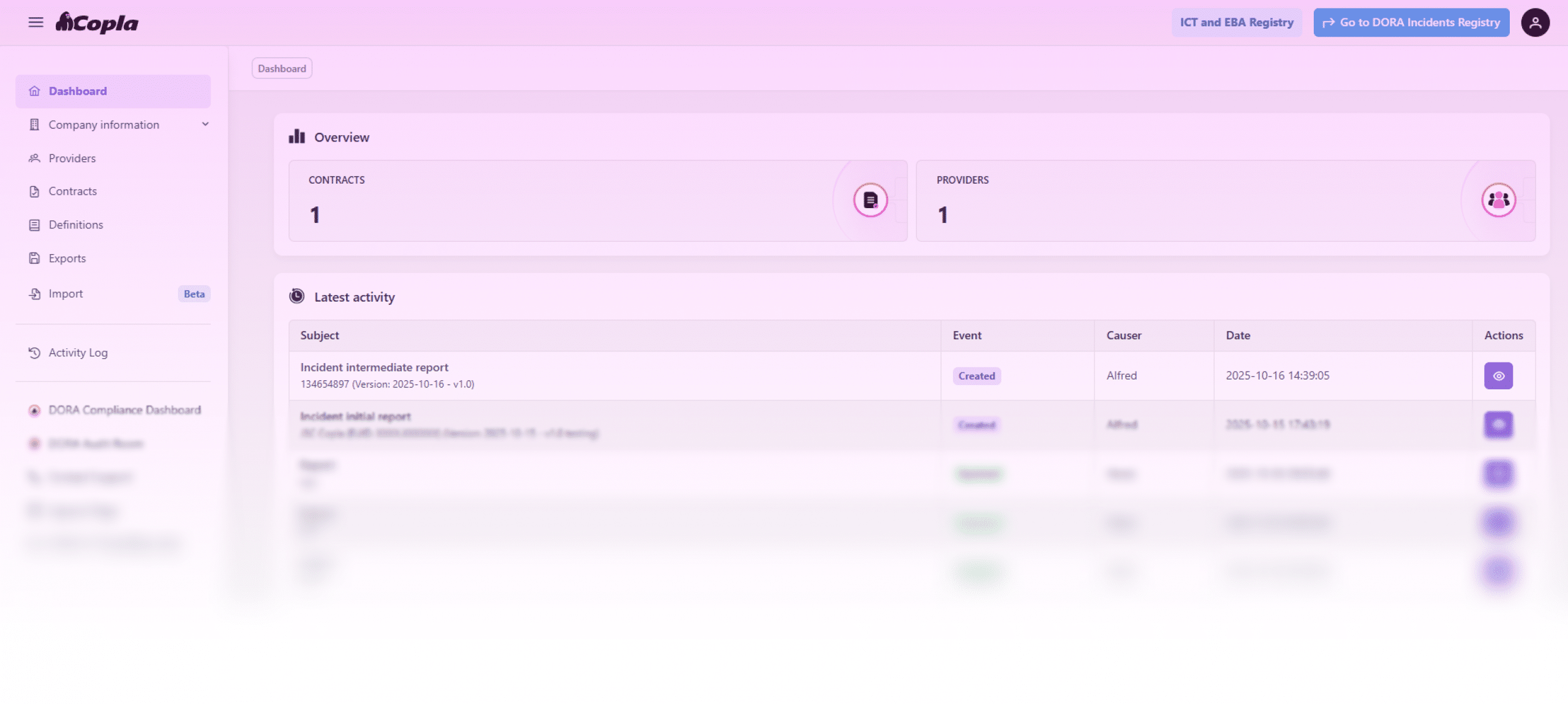Click the Latest activity clock icon

(297, 297)
